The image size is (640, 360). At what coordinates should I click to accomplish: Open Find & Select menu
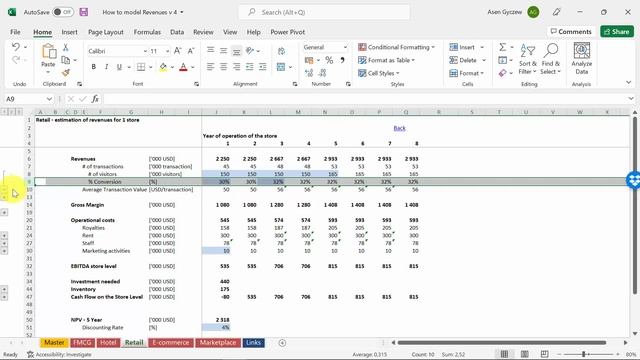pyautogui.click(x=551, y=59)
